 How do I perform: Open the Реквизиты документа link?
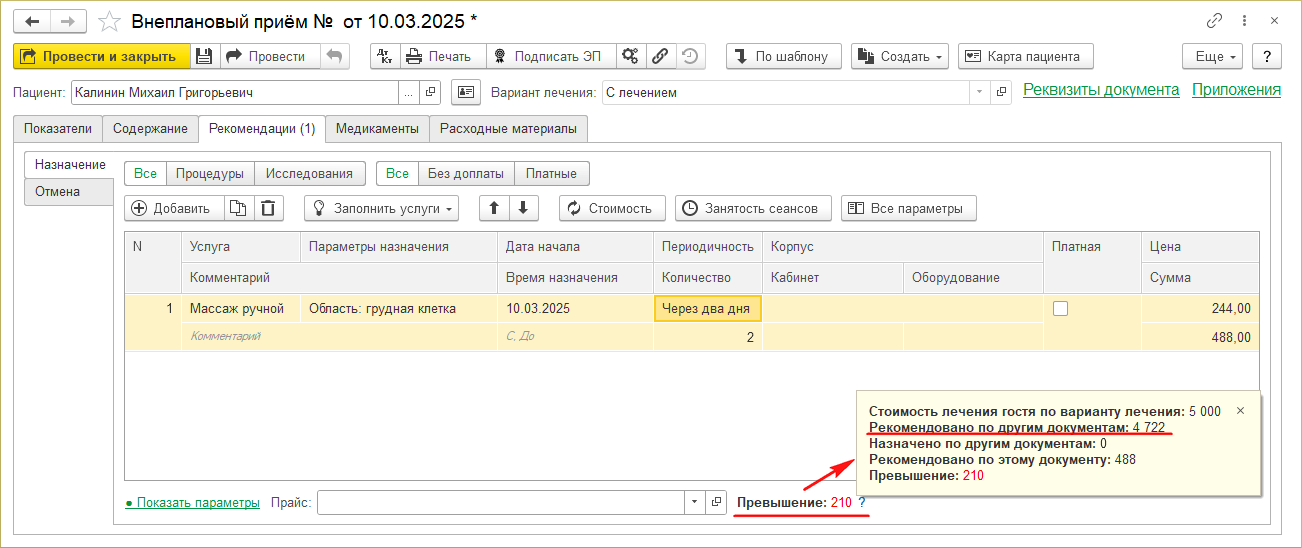tap(1101, 90)
